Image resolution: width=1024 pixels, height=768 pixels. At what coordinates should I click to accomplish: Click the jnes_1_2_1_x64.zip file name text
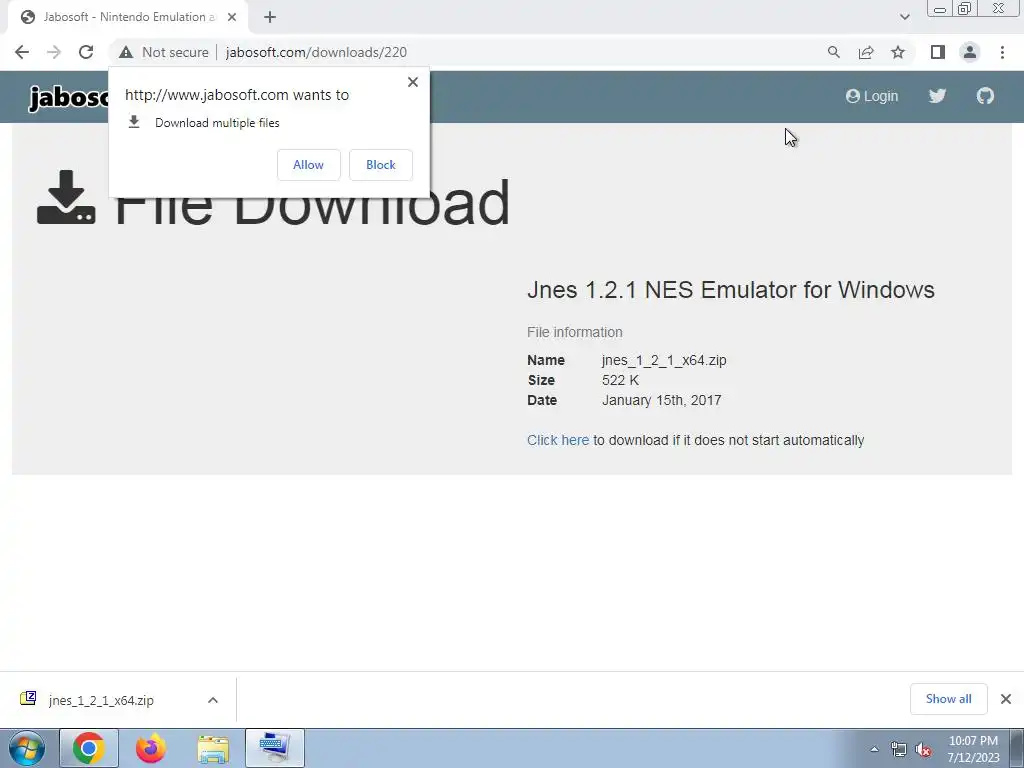pos(664,360)
